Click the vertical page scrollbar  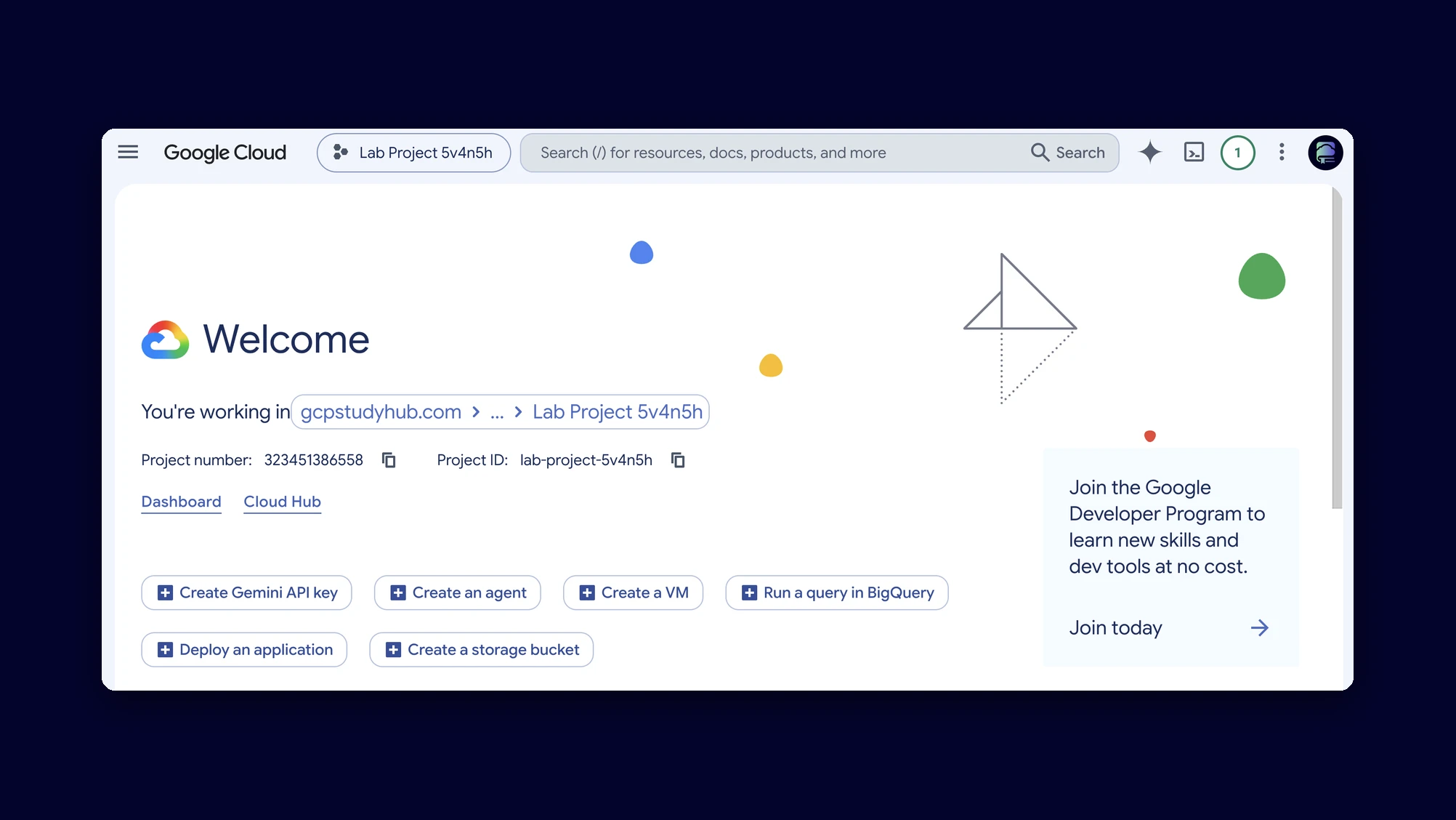[1336, 348]
